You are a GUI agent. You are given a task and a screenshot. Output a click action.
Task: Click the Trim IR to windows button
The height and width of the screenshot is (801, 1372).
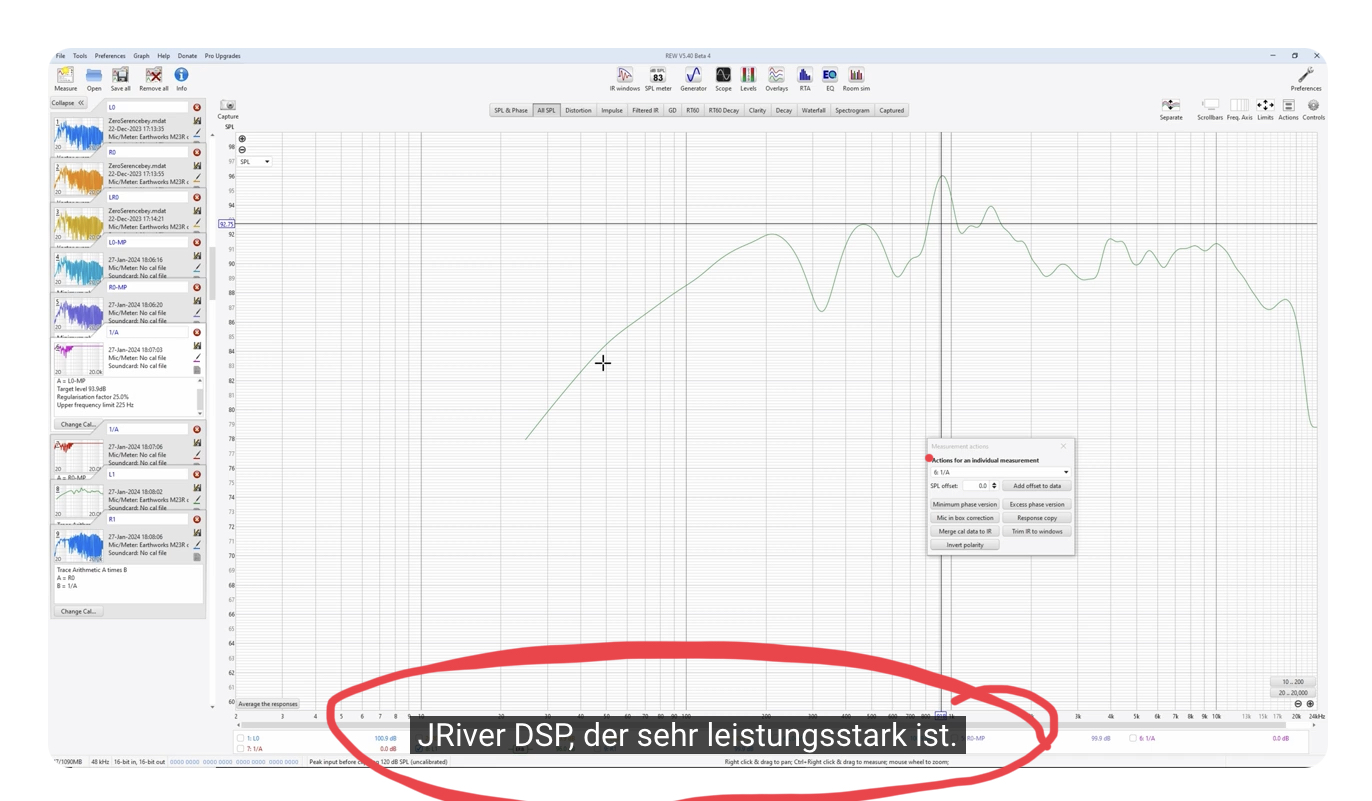1037,531
